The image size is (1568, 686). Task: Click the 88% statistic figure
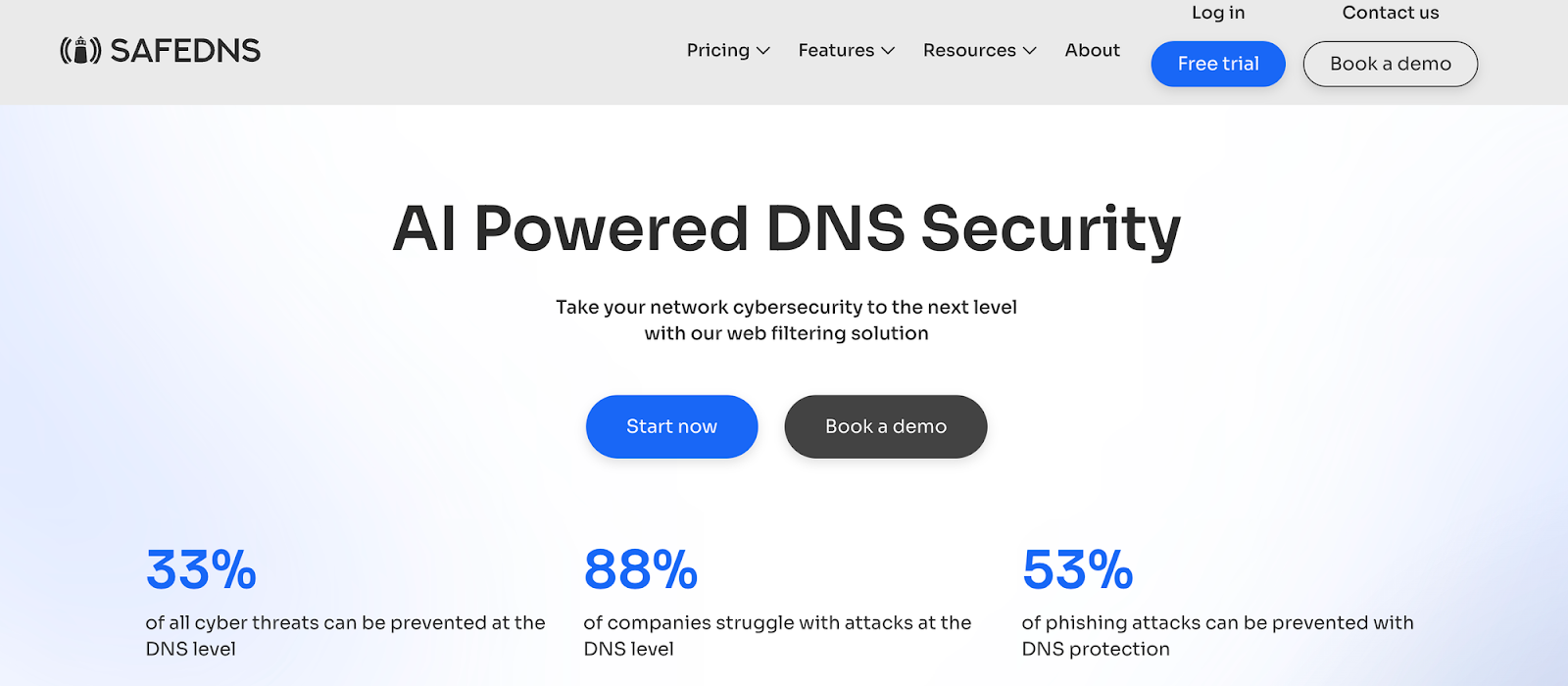coord(641,569)
